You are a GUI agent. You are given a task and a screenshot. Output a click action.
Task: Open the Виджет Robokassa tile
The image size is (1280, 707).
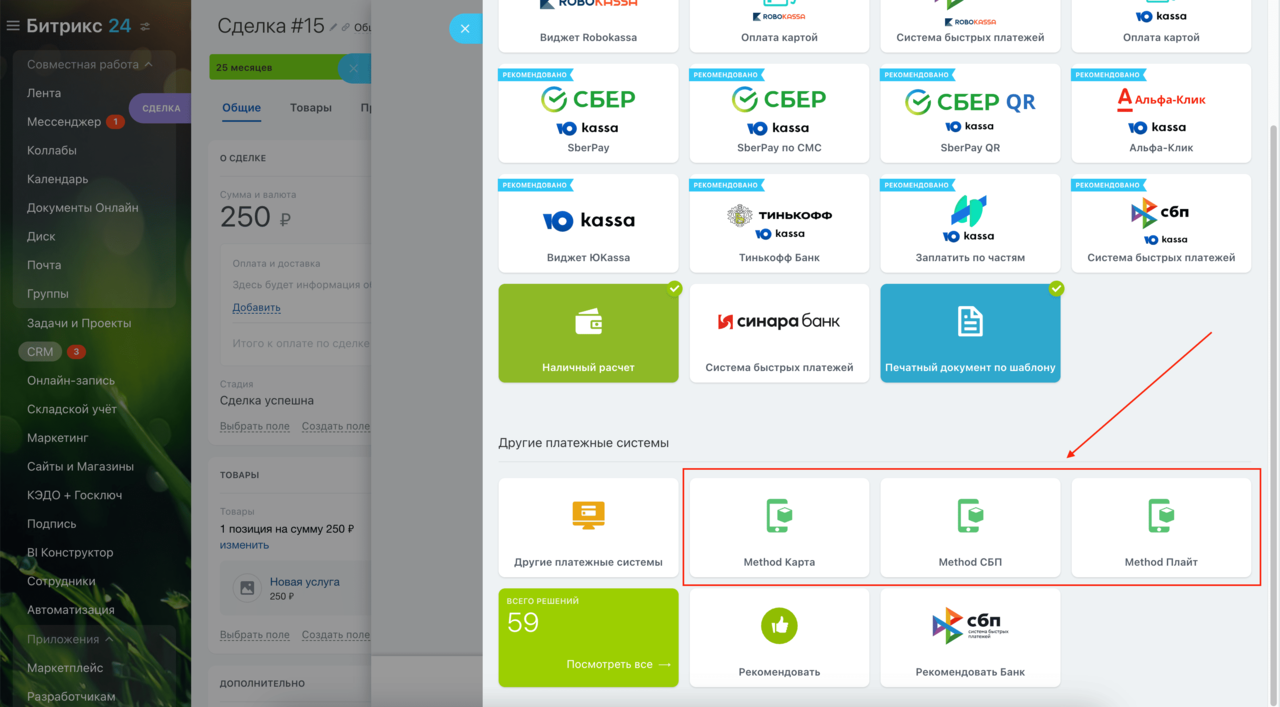[588, 26]
